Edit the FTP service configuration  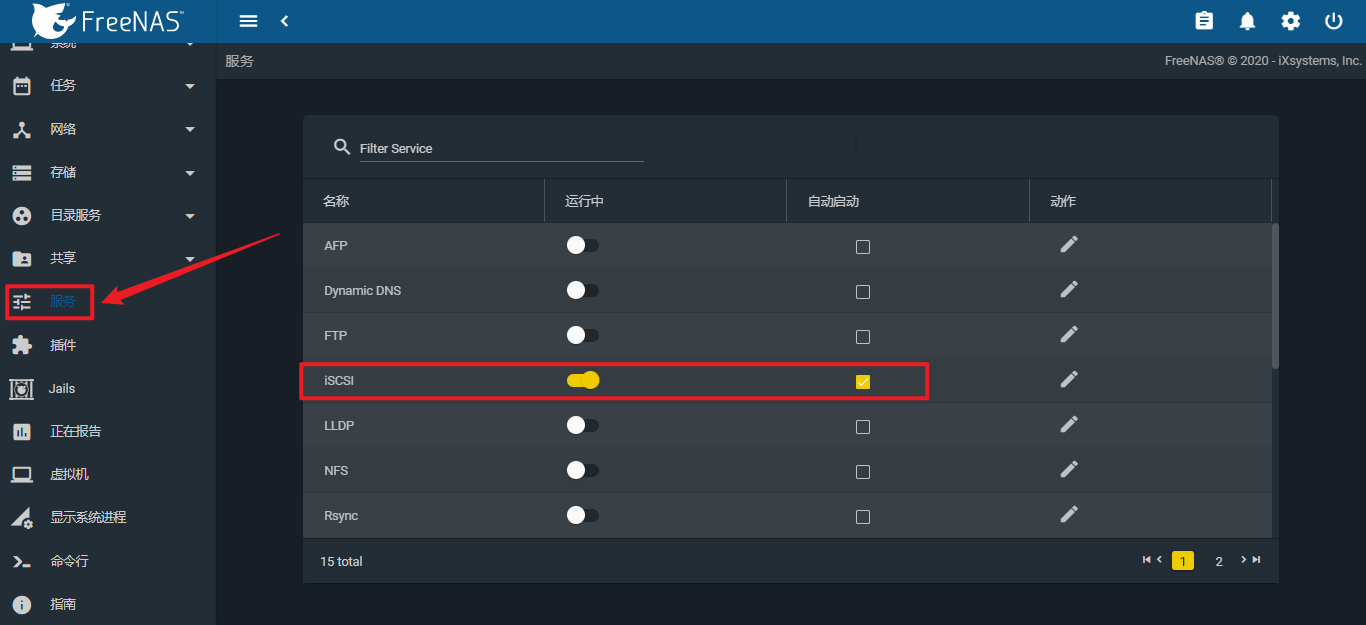coord(1069,334)
